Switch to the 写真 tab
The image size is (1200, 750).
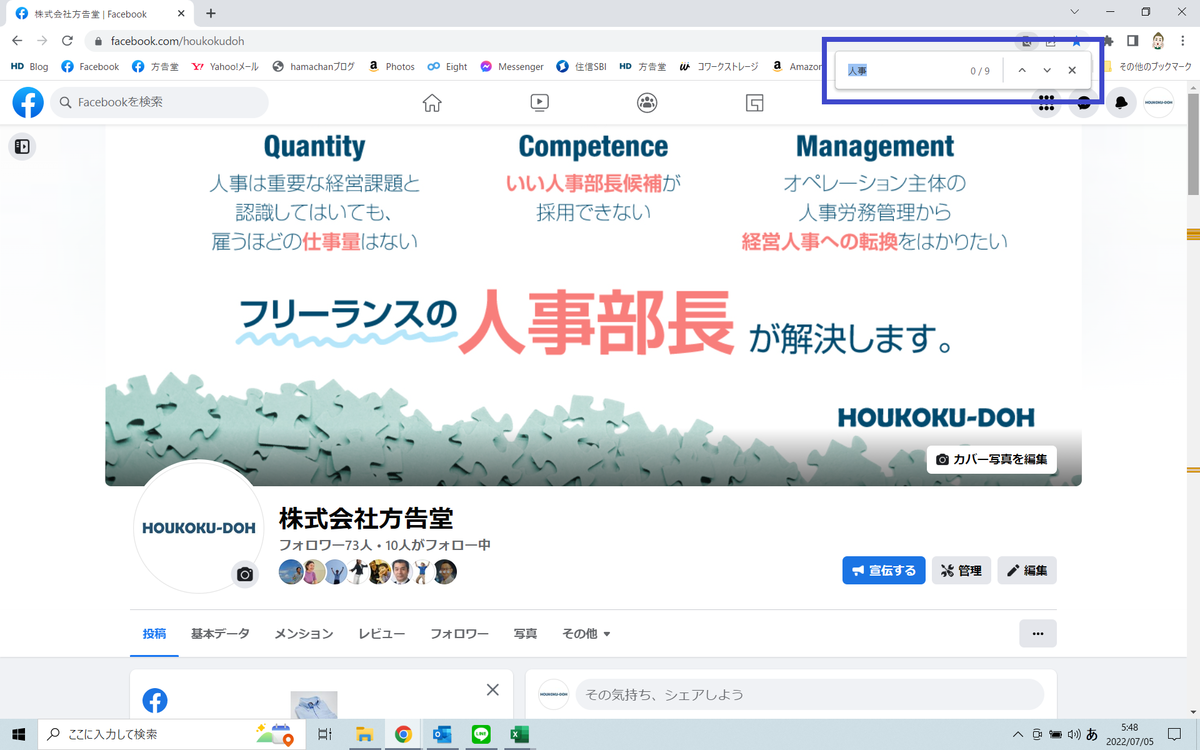(525, 634)
